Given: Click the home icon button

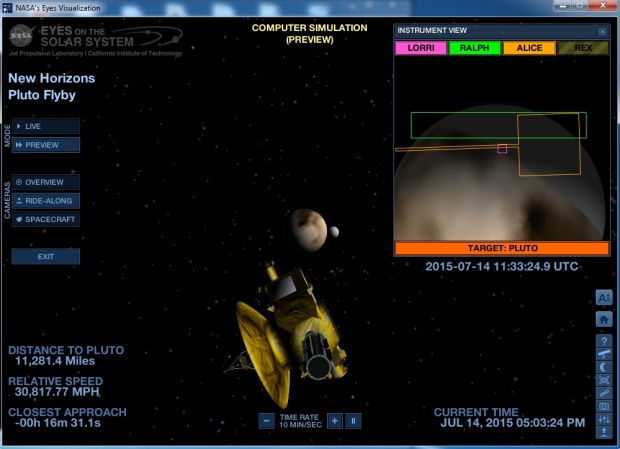Looking at the screenshot, I should pyautogui.click(x=604, y=319).
